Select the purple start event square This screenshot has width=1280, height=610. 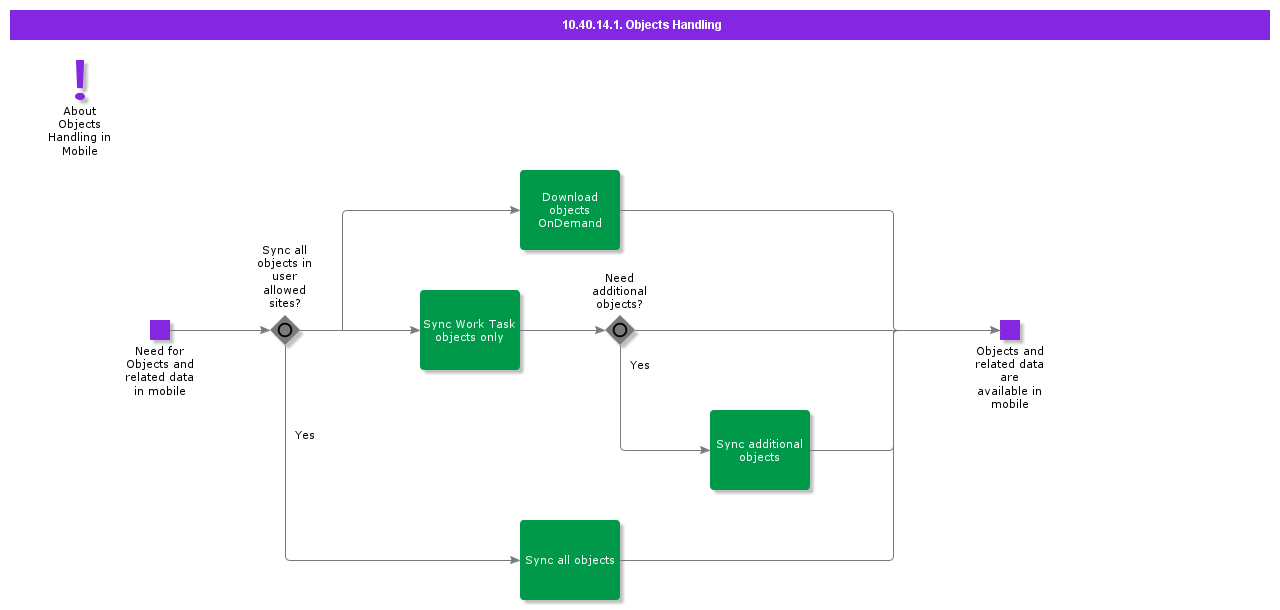(x=160, y=330)
